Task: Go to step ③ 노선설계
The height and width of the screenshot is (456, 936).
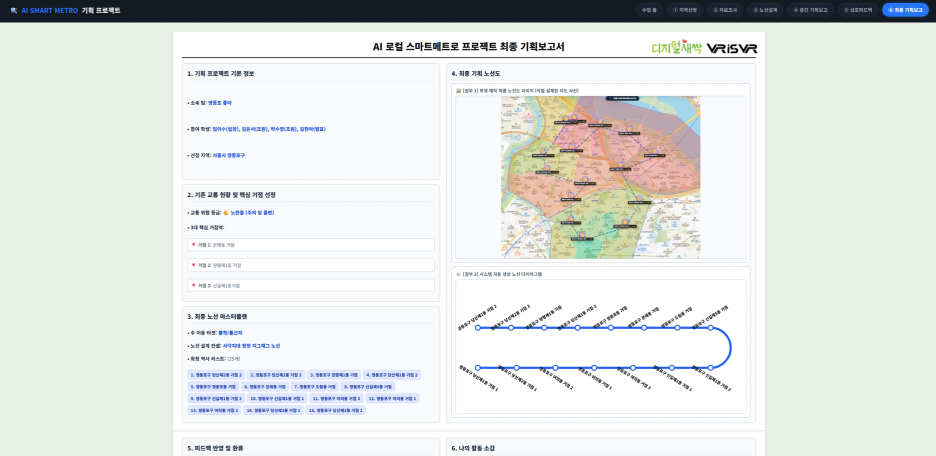Action: coord(765,10)
